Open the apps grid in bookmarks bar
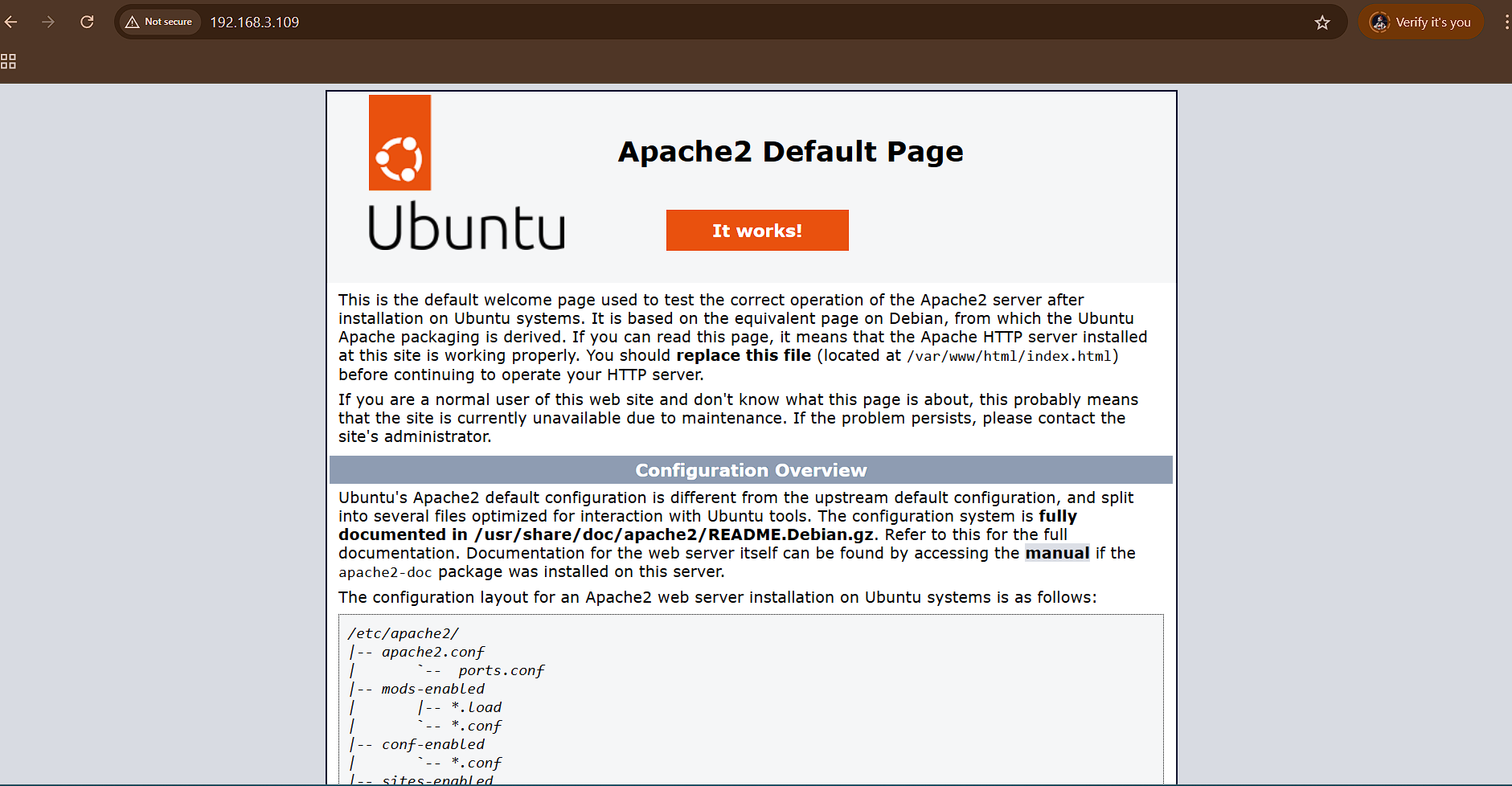 [8, 61]
